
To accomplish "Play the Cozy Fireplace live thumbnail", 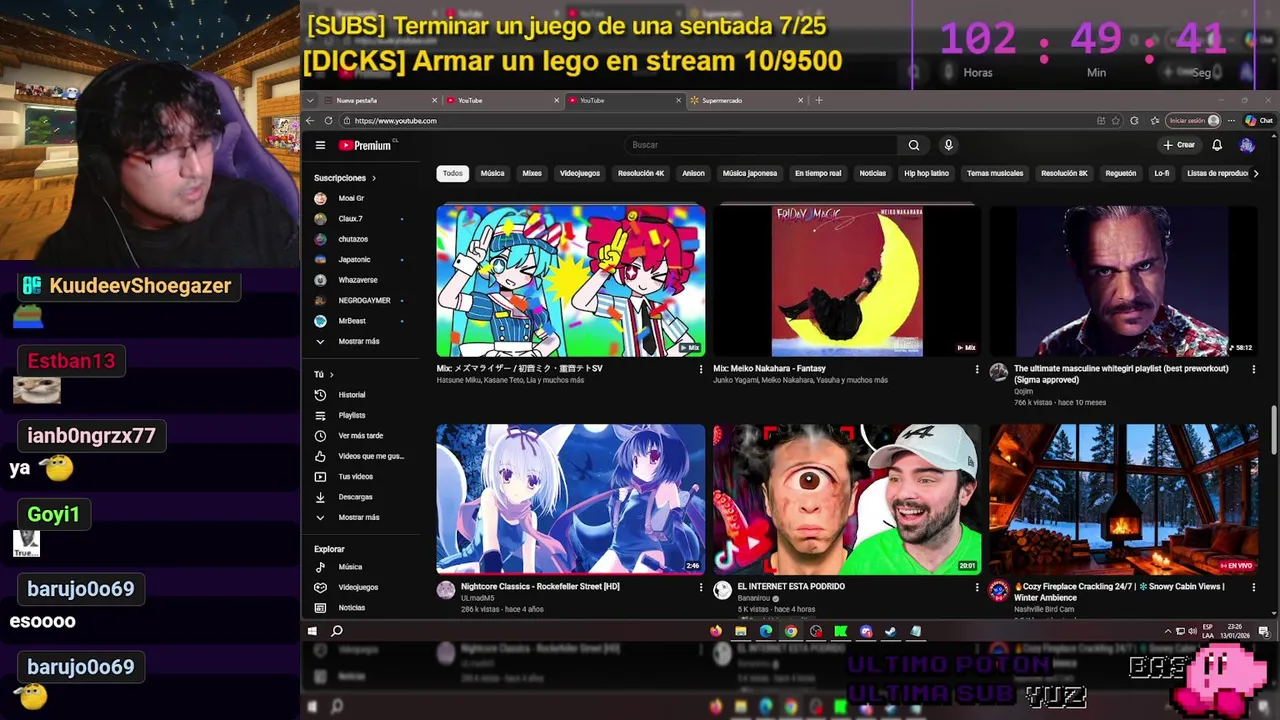I will (x=1124, y=499).
